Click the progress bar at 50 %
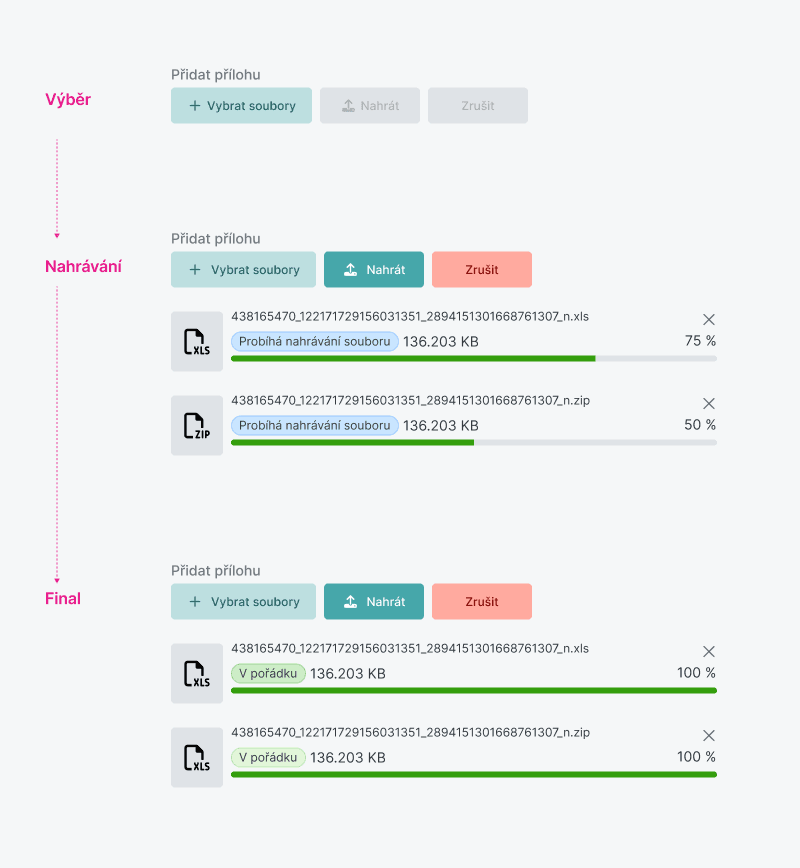 coord(474,443)
